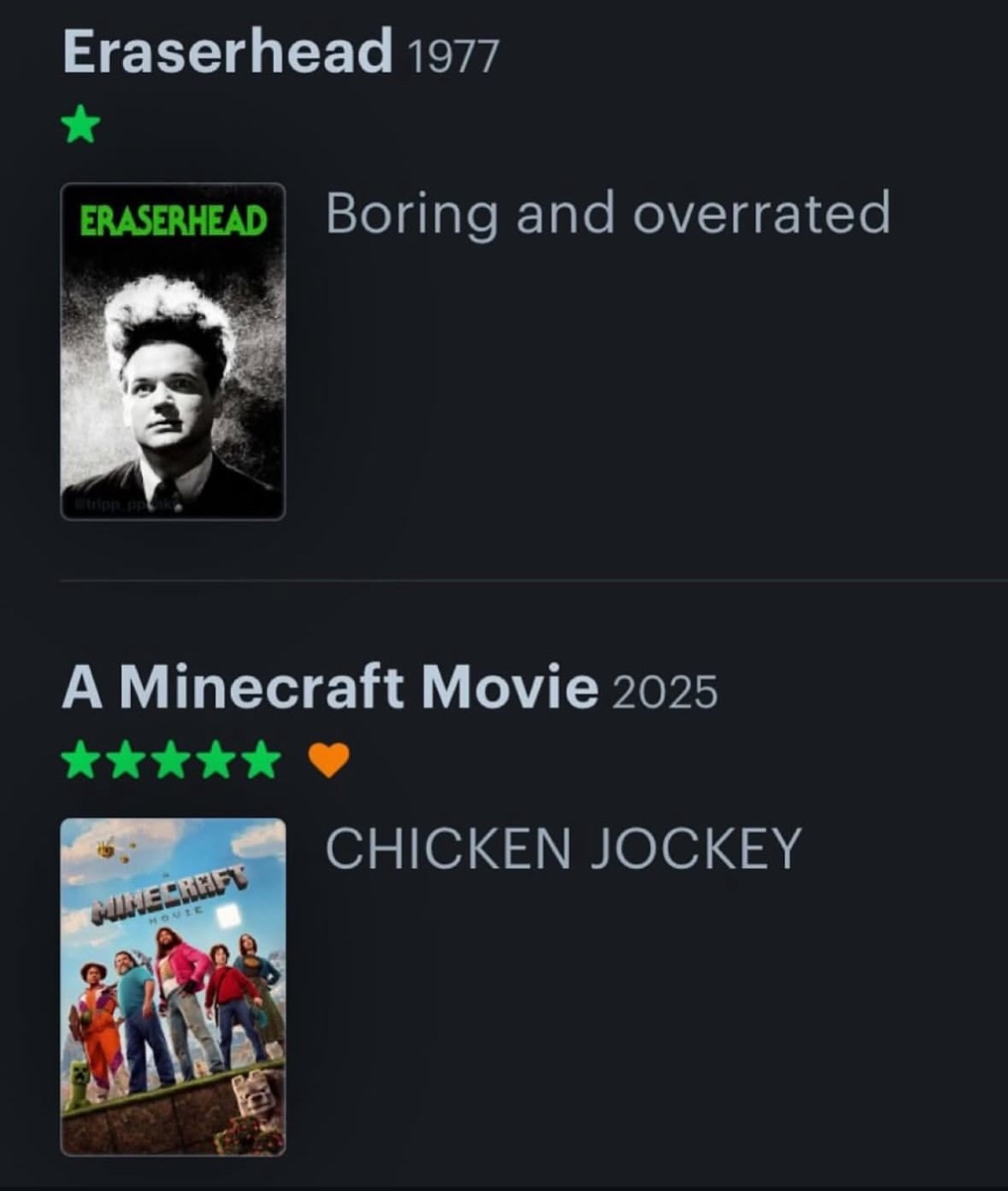
Task: Select the 2025 release year link
Action: click(x=664, y=692)
